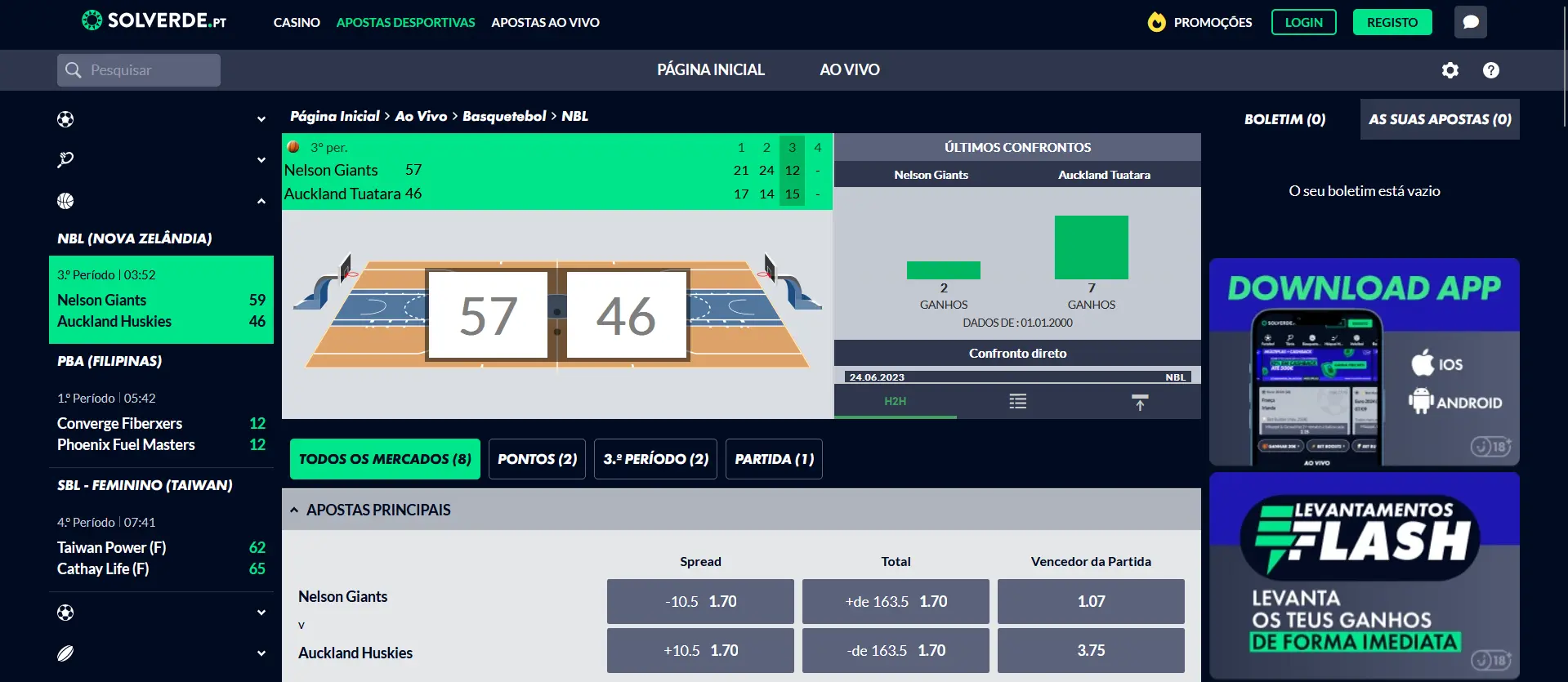Image resolution: width=1568 pixels, height=682 pixels.
Task: Open help via the question mark icon
Action: pyautogui.click(x=1491, y=70)
